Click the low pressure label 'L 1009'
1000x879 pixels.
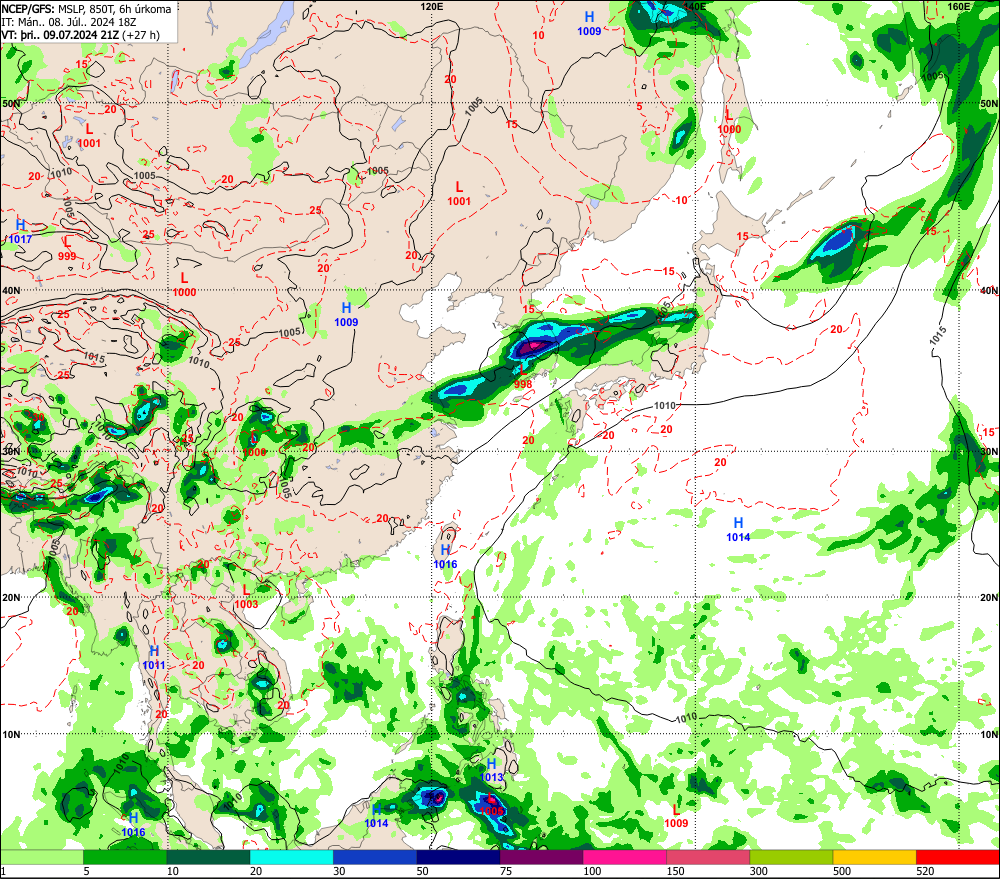click(676, 816)
